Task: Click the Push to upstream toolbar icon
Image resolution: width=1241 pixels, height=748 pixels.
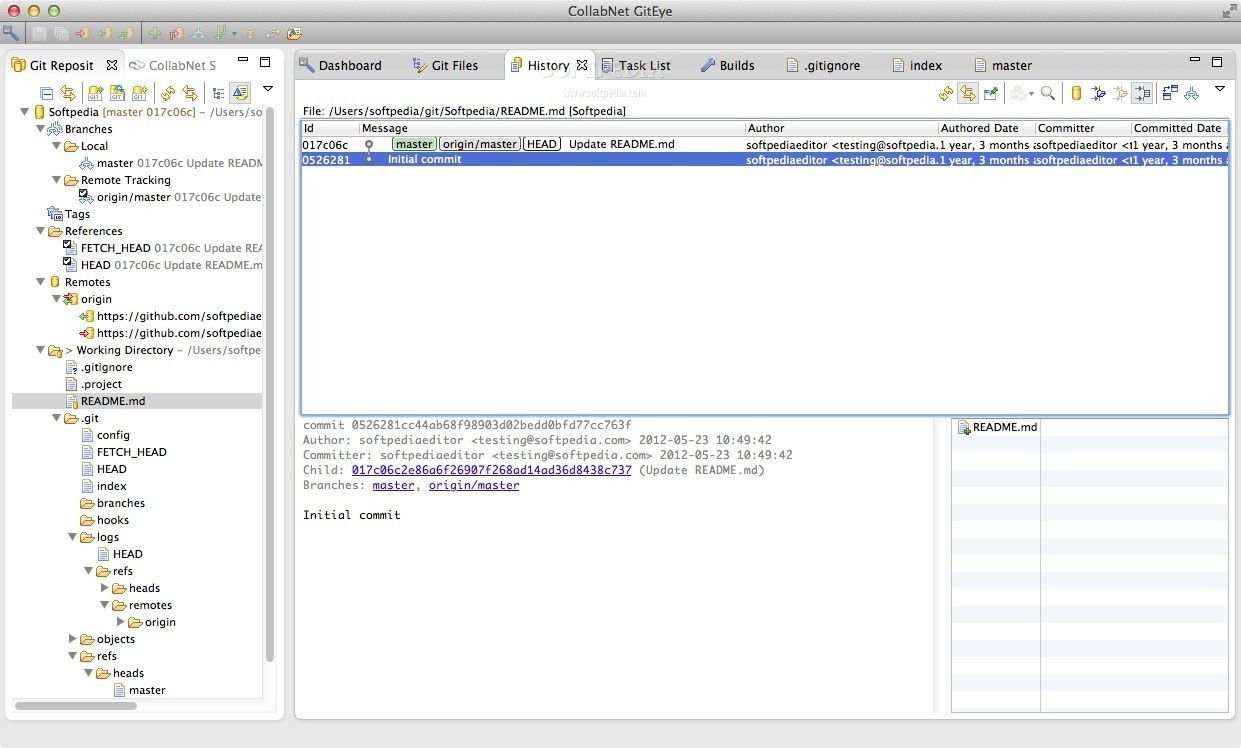Action: pyautogui.click(x=82, y=33)
